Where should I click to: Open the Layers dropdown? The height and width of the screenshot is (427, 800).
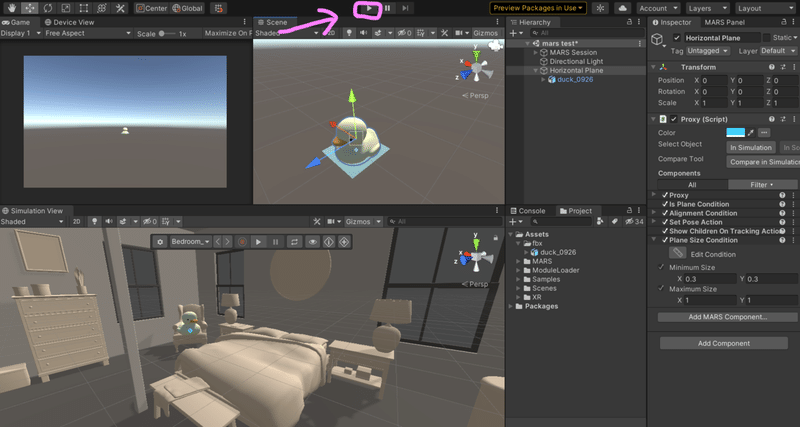point(707,8)
